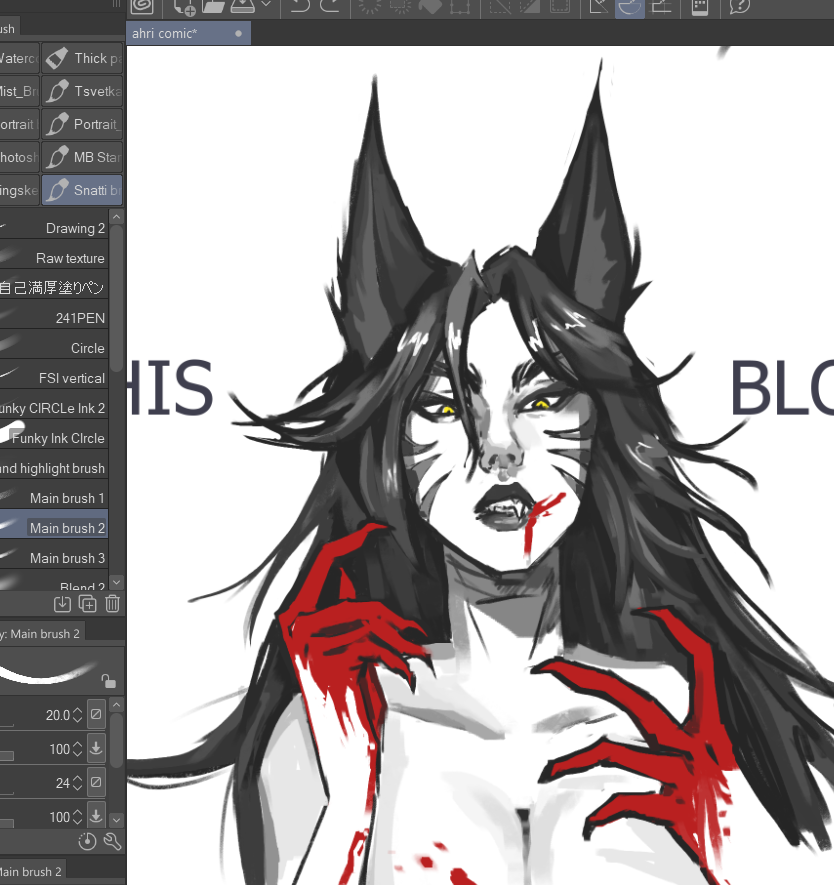
Task: Adjust the stepper arrows beside 24
Action: point(78,783)
